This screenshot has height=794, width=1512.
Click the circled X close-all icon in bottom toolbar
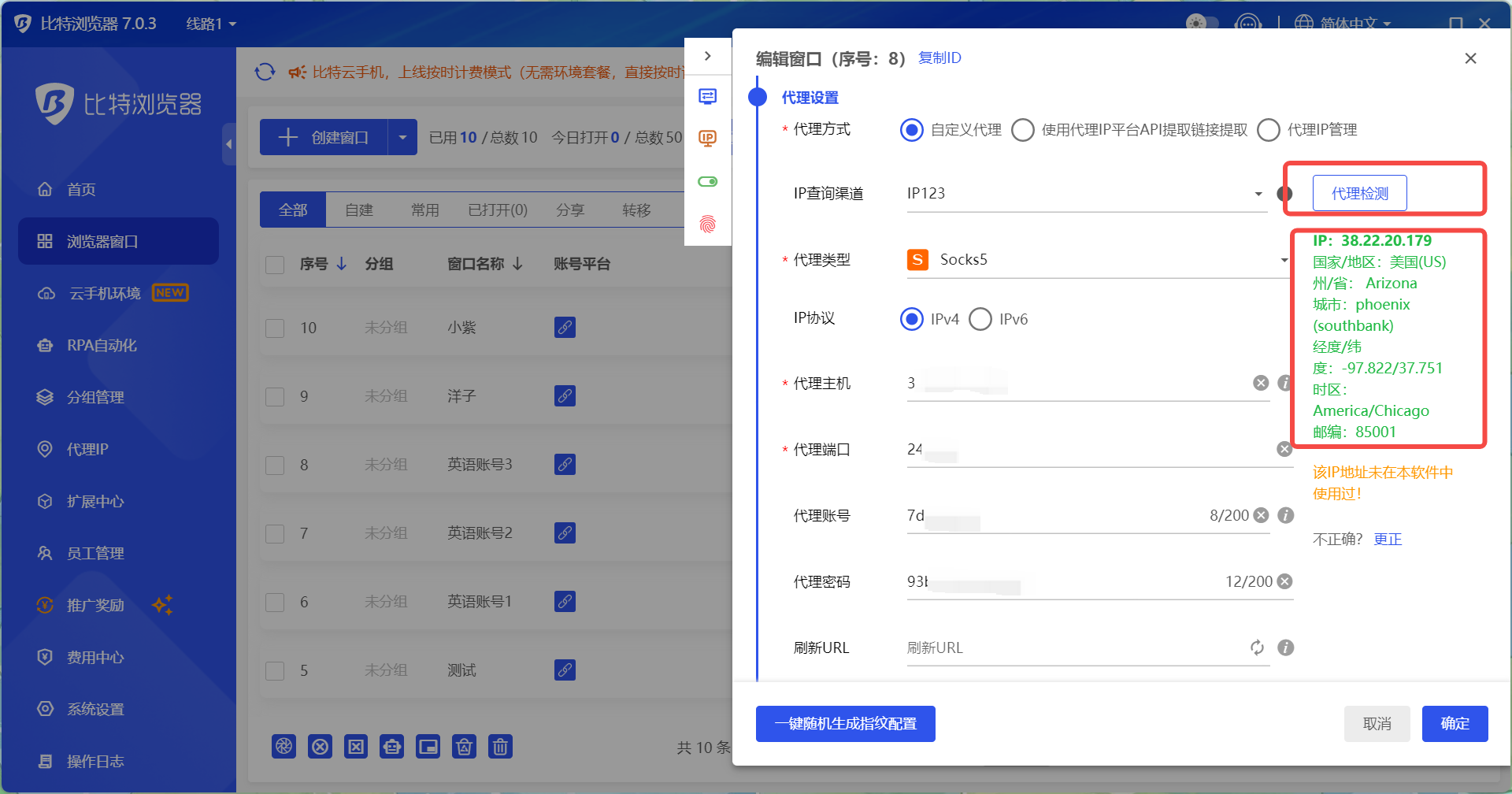pyautogui.click(x=320, y=746)
